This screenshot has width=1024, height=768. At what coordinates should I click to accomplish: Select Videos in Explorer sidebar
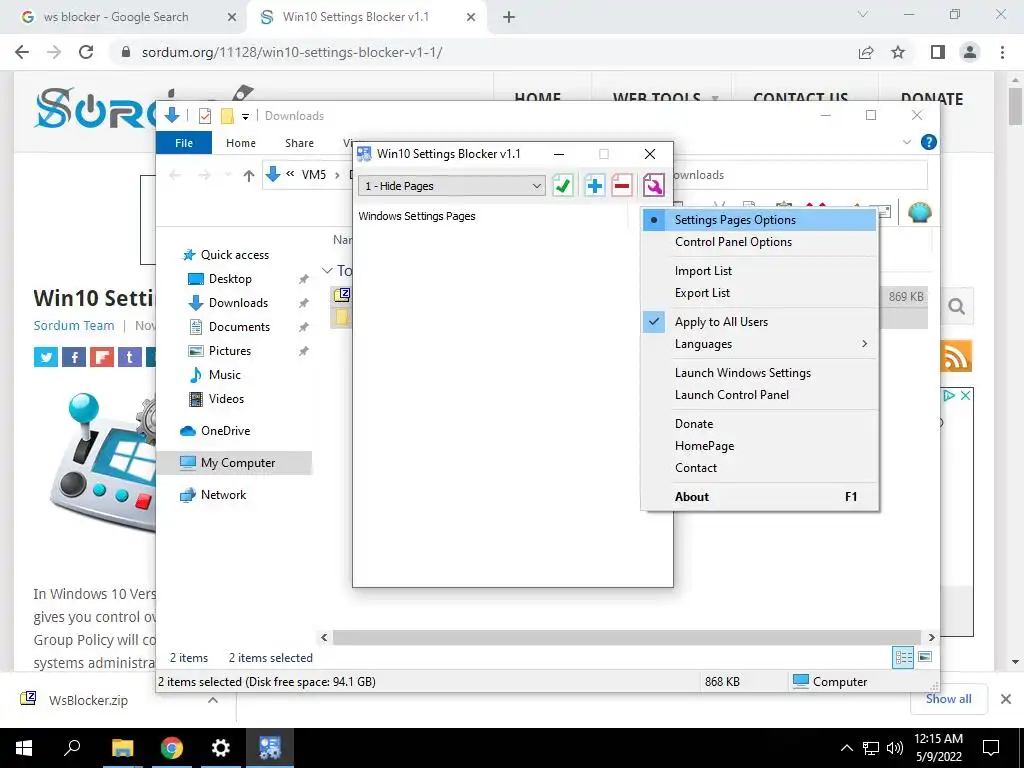[226, 398]
